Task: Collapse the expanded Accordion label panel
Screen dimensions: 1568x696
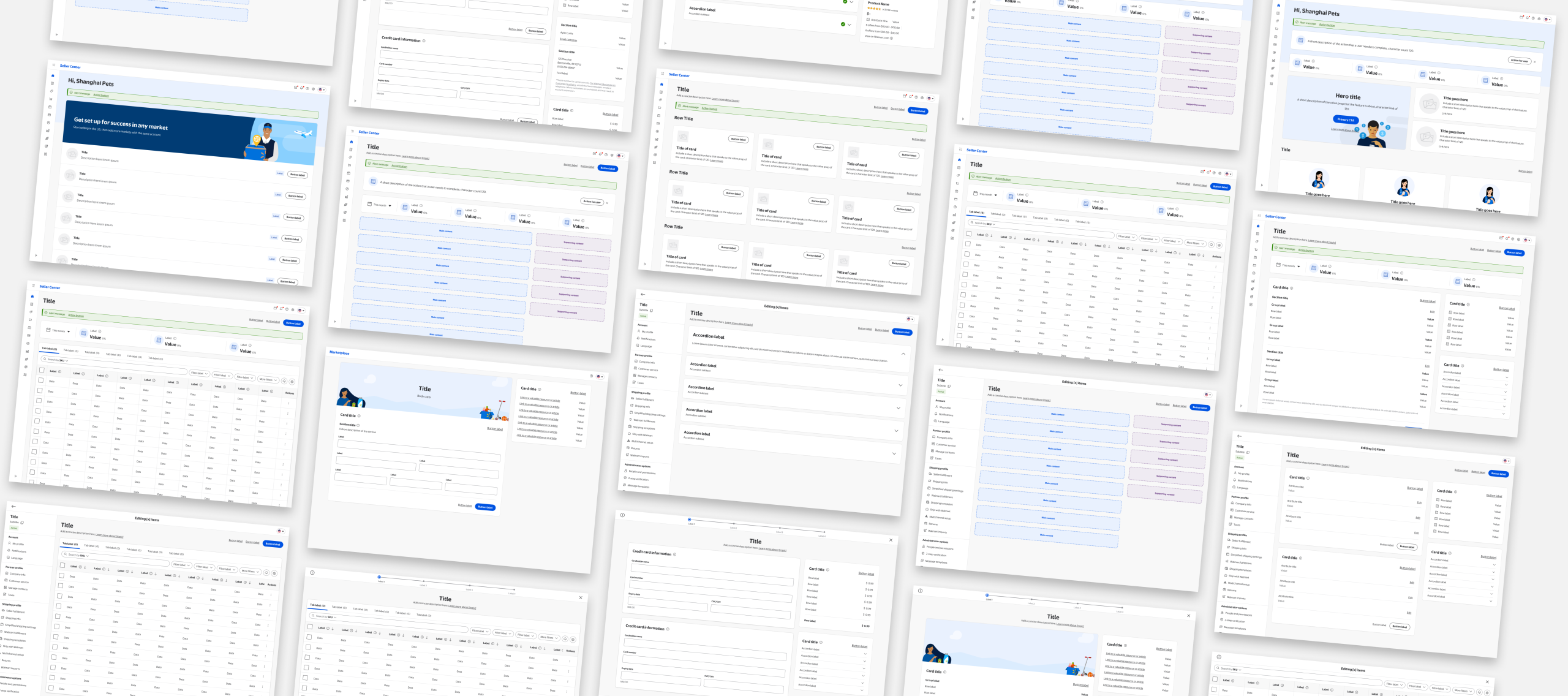Action: point(903,354)
